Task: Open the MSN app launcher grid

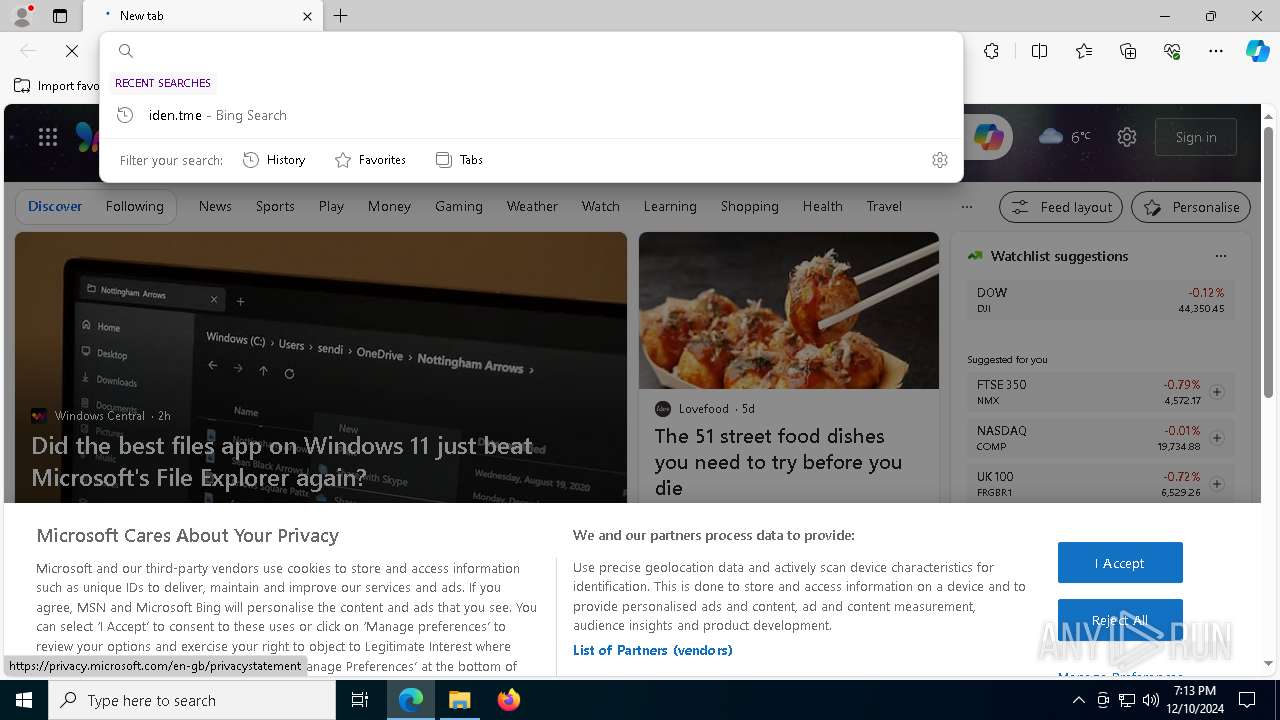Action: point(48,137)
